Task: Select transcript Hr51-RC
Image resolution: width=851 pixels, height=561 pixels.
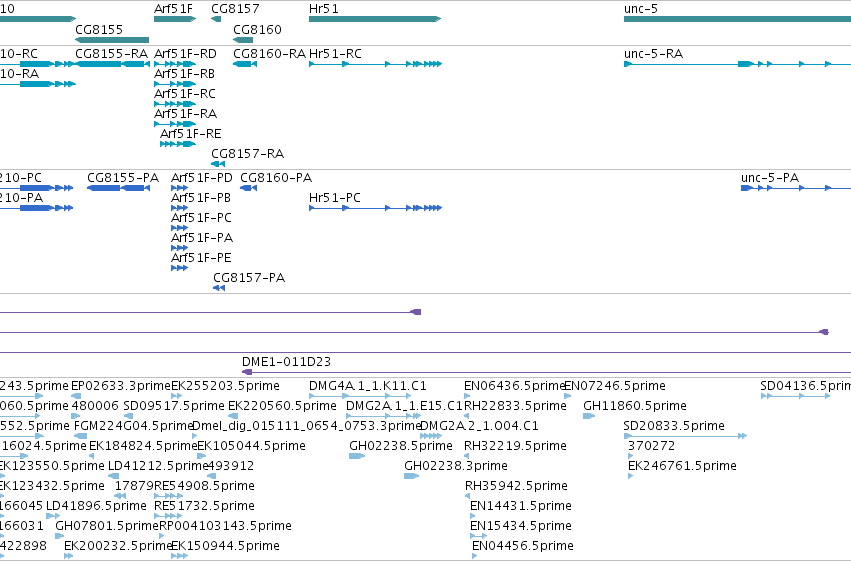Action: [x=375, y=64]
